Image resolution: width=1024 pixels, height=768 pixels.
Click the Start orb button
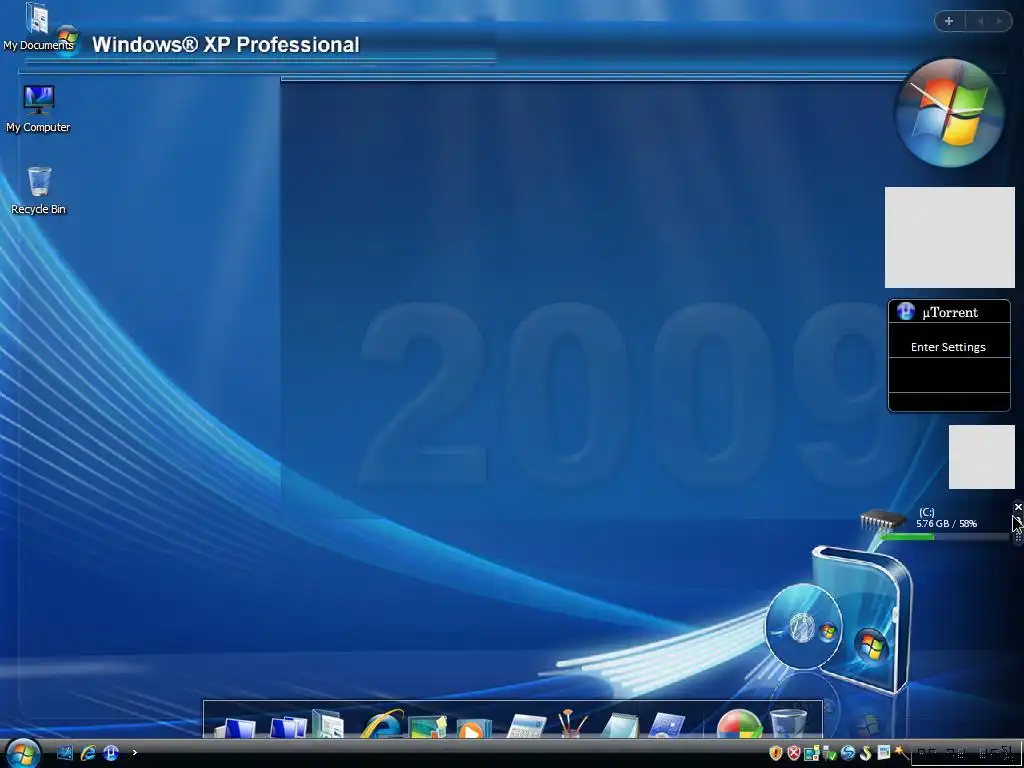pyautogui.click(x=22, y=752)
